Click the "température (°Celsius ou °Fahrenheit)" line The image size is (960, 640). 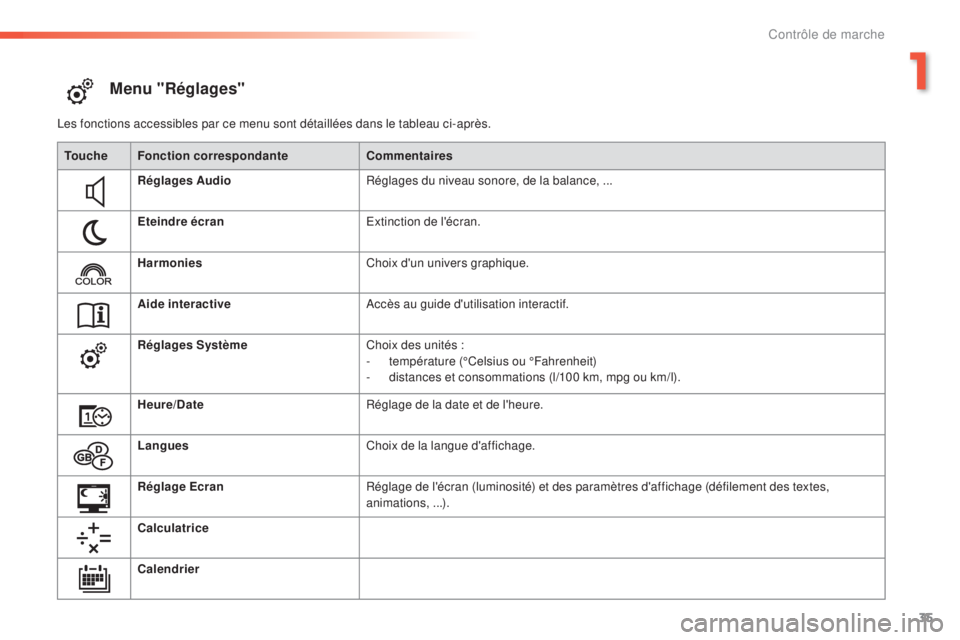[x=492, y=361]
